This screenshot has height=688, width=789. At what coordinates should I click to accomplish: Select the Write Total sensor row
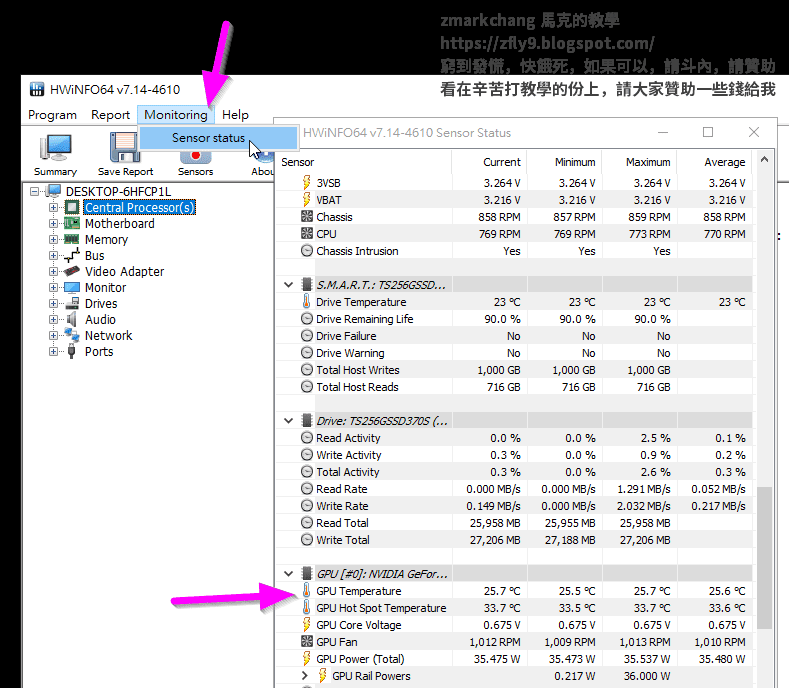coord(514,540)
